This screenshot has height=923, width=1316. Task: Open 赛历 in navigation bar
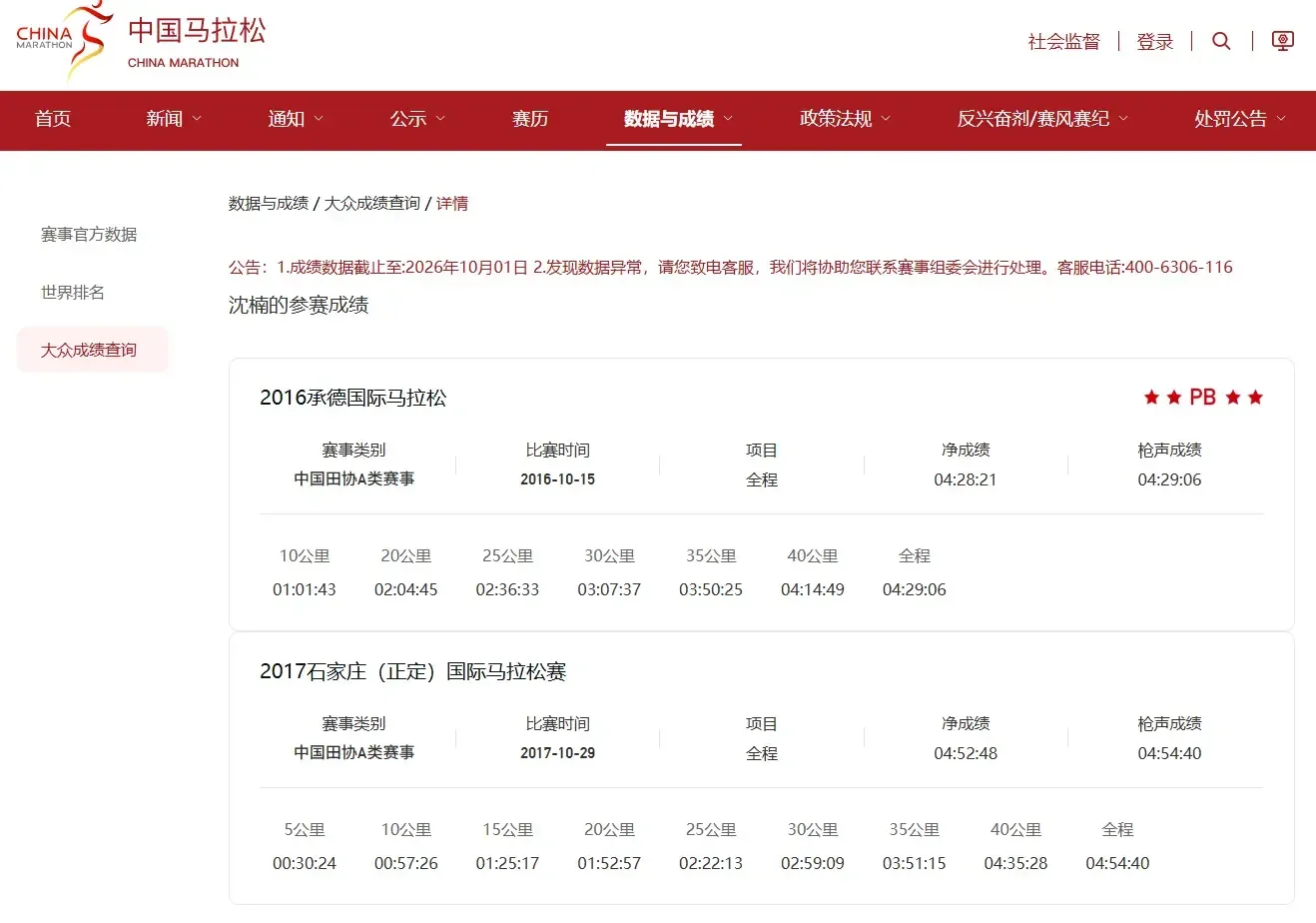coord(530,119)
